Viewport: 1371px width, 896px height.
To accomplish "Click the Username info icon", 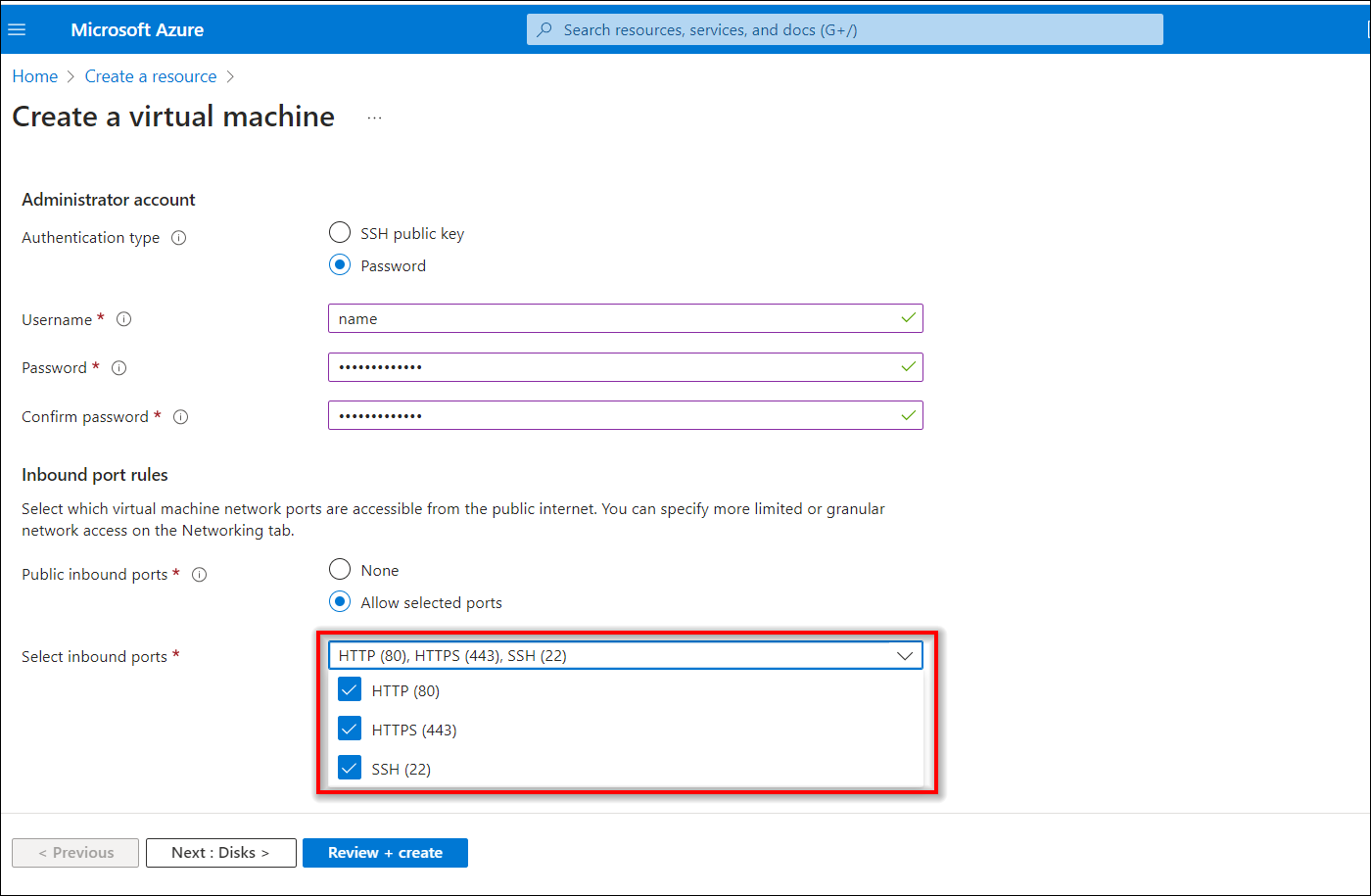I will tap(123, 319).
